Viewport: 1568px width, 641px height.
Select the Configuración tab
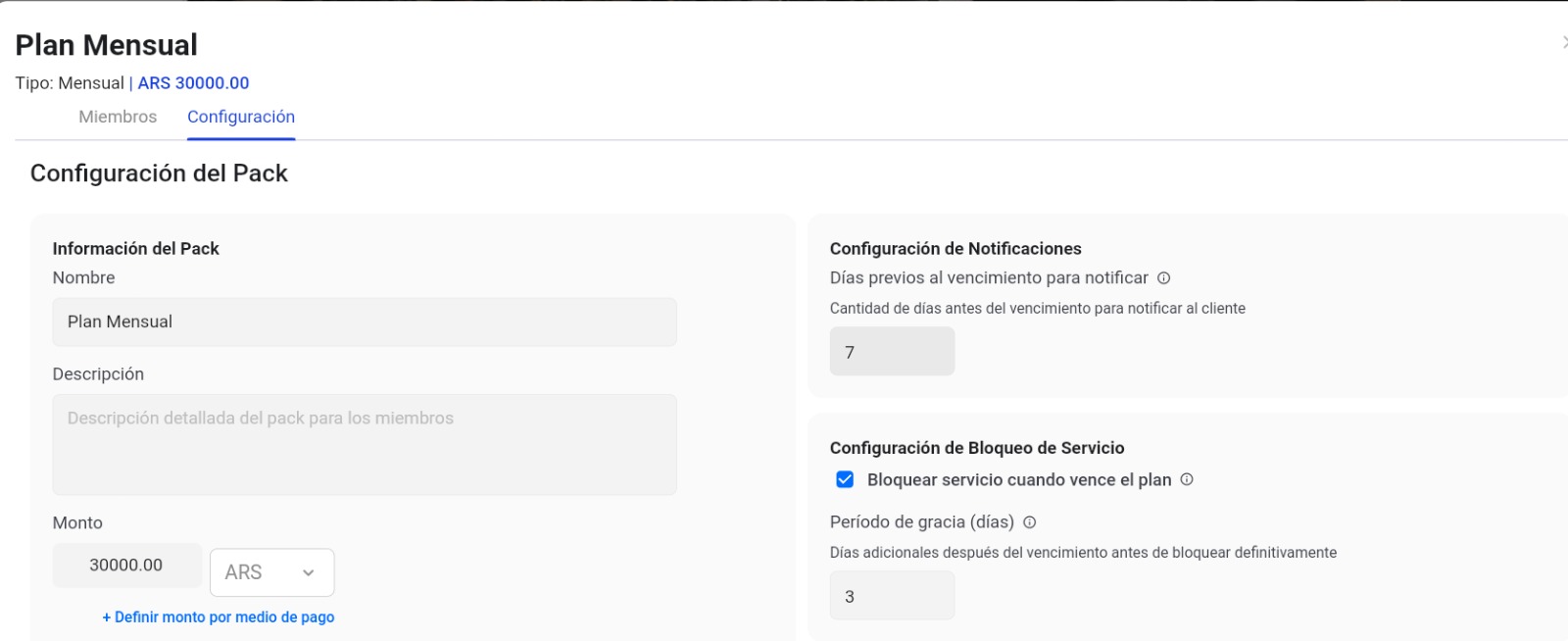241,117
